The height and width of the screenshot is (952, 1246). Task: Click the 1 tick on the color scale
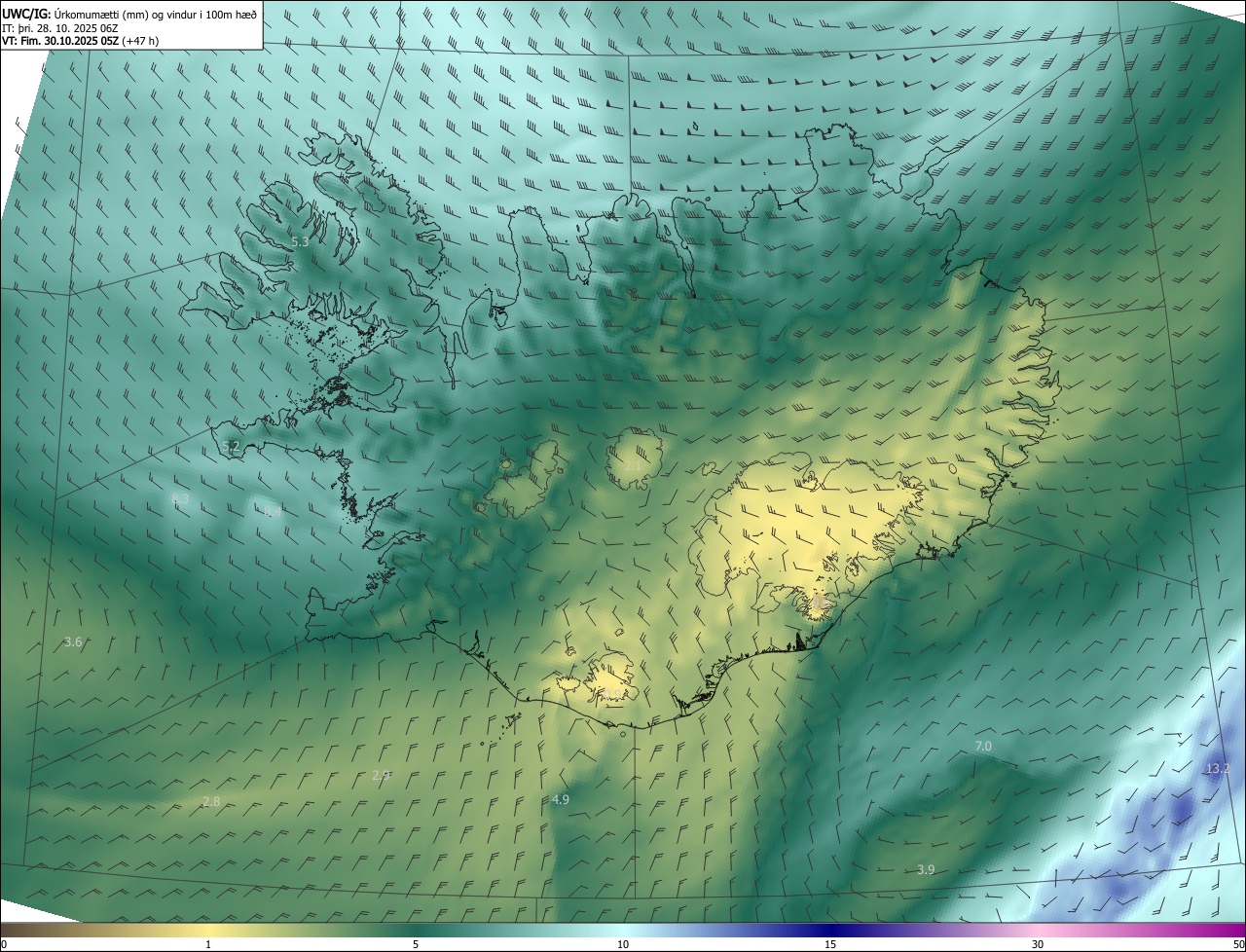[208, 944]
